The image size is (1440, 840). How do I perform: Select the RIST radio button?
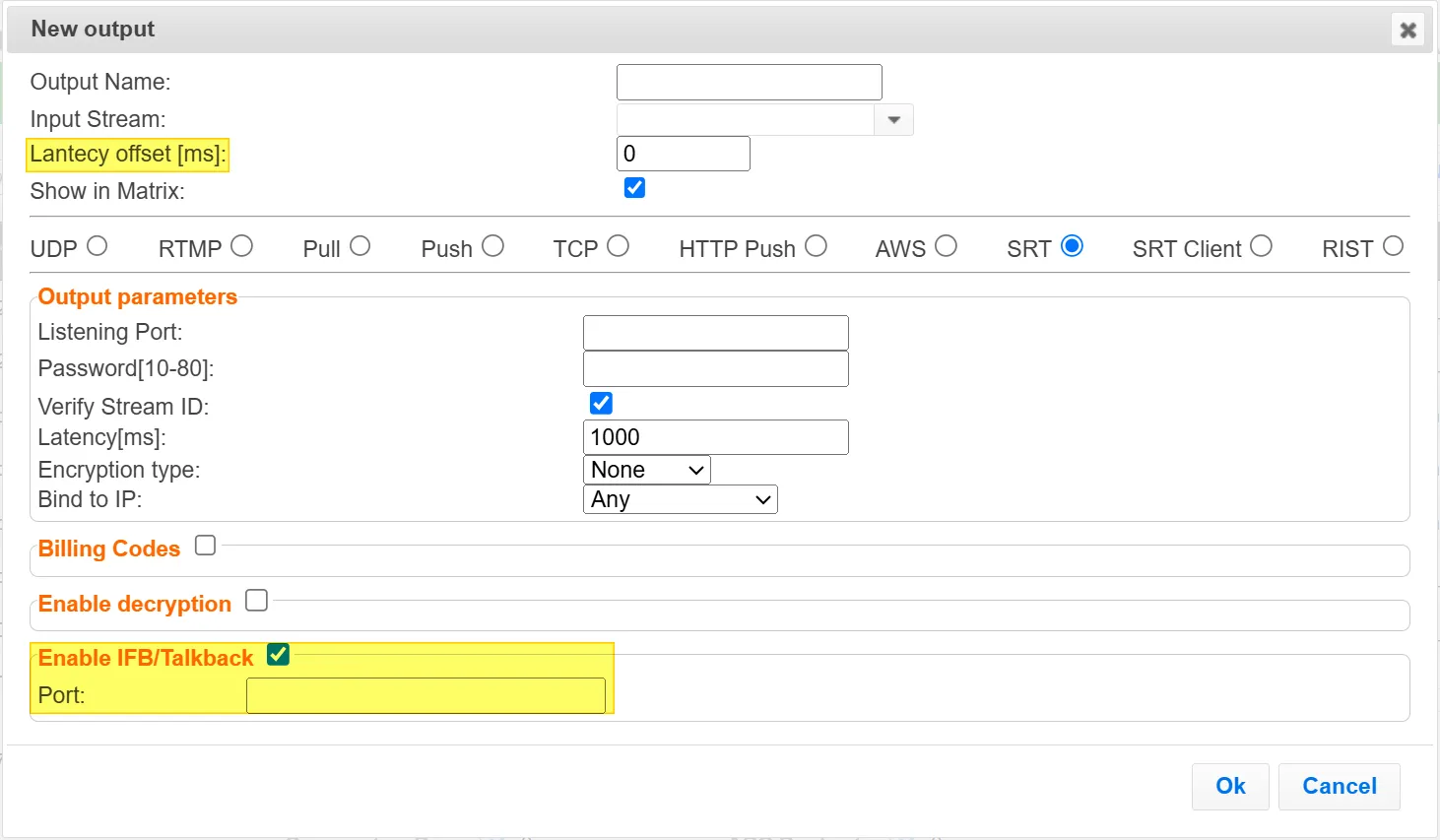(x=1393, y=246)
